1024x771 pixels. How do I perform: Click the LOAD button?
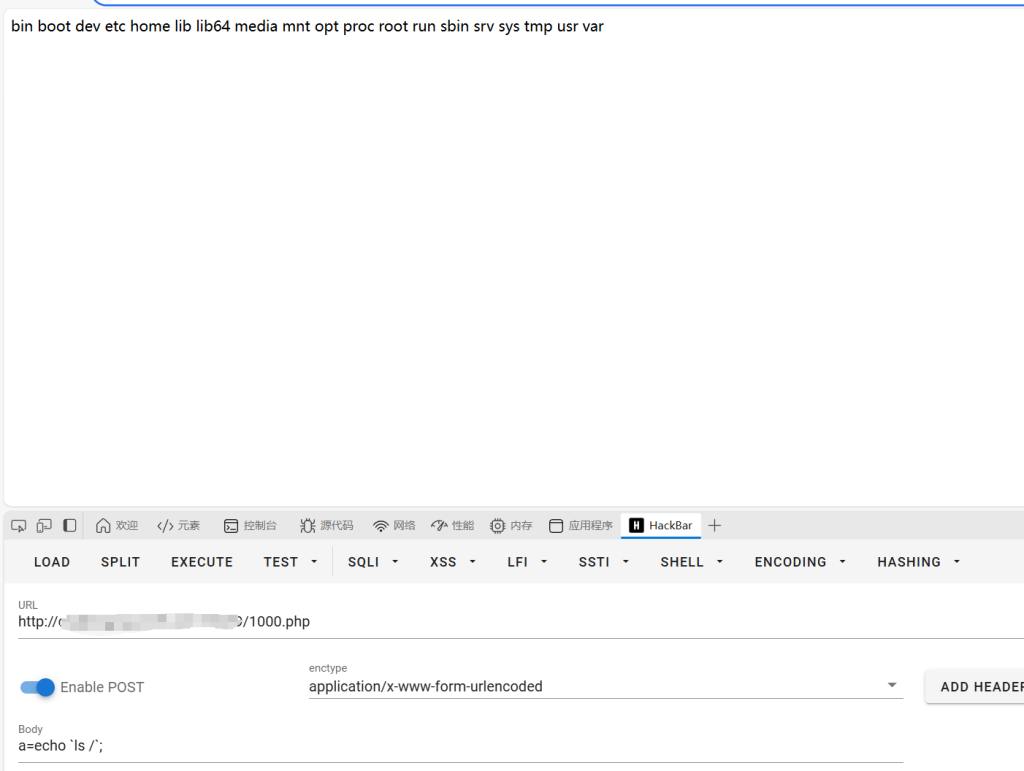click(x=52, y=562)
